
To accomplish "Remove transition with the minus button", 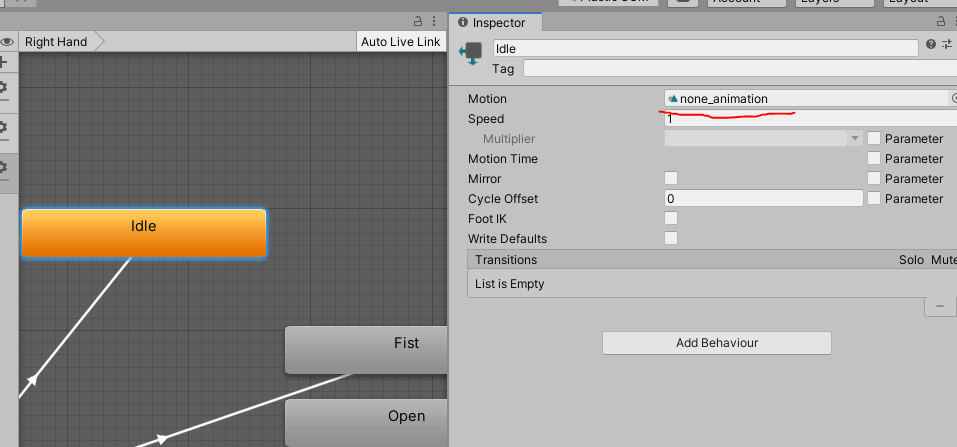I will (x=940, y=306).
